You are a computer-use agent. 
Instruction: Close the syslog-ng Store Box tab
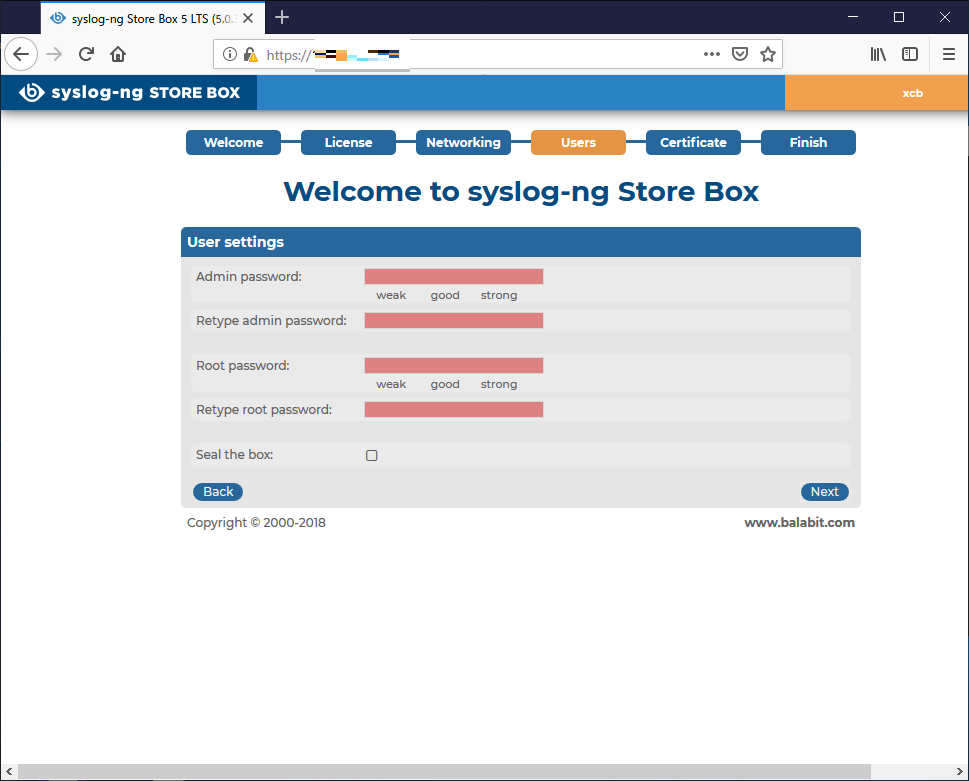[248, 18]
